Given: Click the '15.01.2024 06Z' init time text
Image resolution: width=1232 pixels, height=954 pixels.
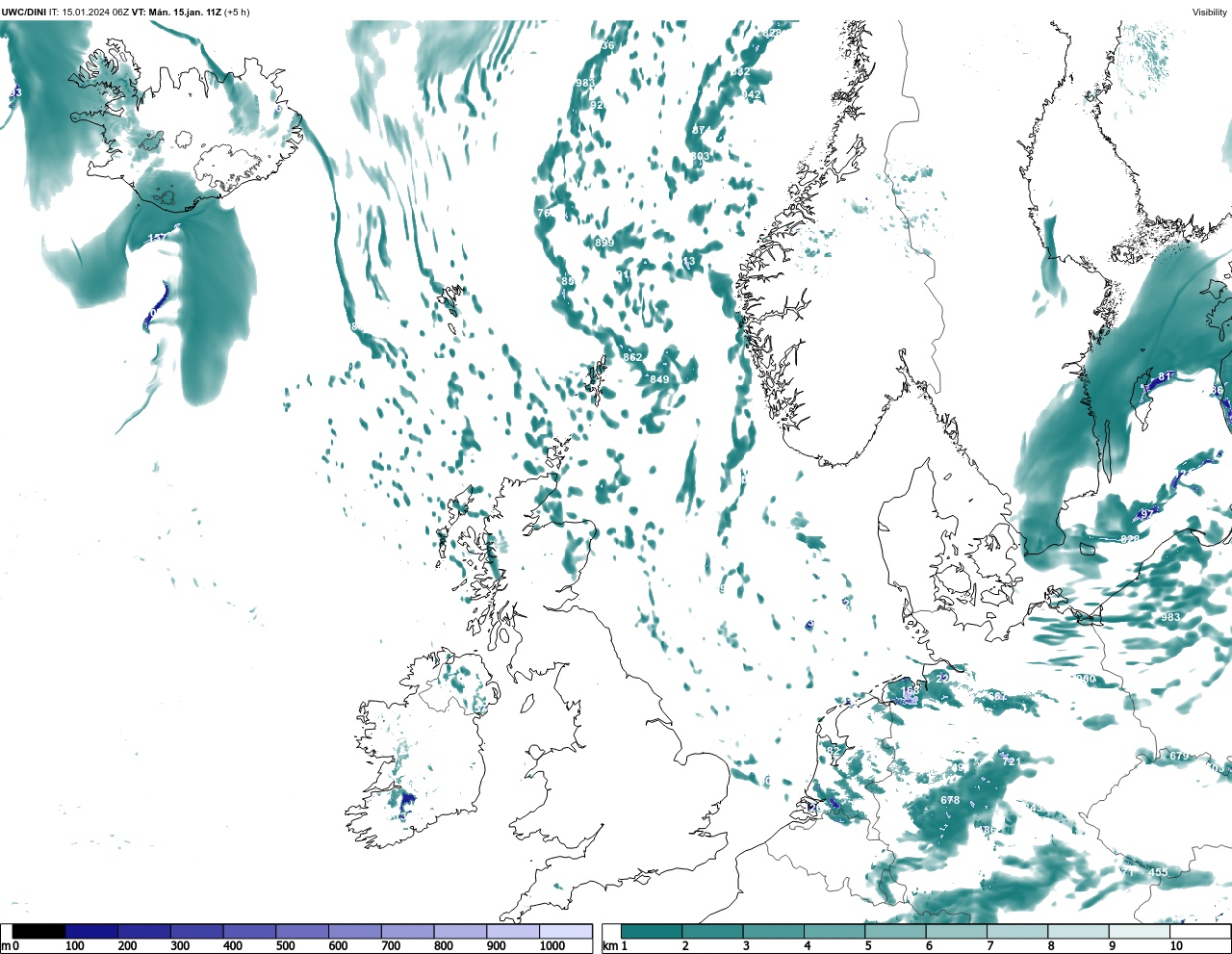Looking at the screenshot, I should [x=95, y=13].
